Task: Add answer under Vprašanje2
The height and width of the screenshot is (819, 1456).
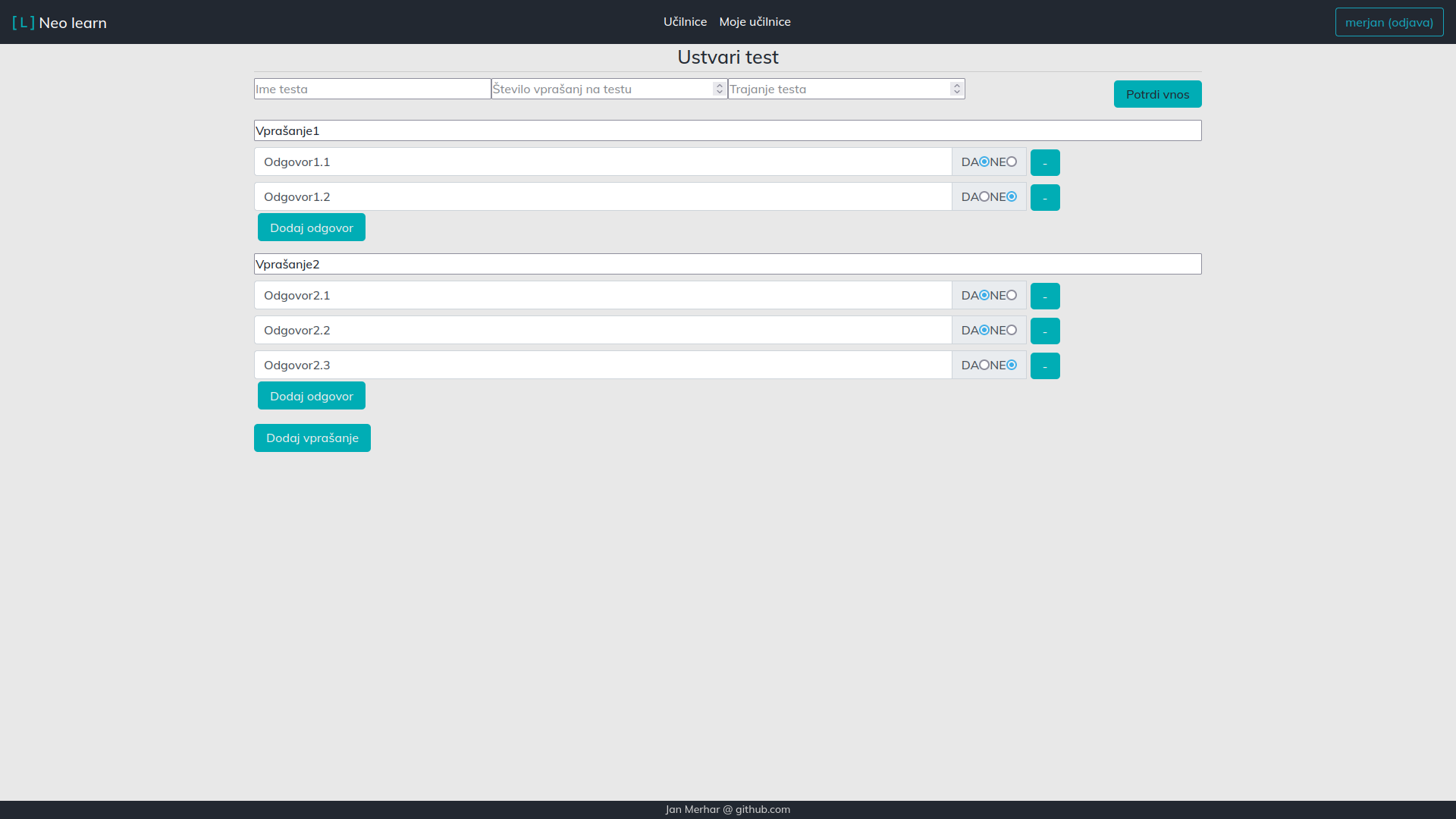Action: pyautogui.click(x=311, y=396)
